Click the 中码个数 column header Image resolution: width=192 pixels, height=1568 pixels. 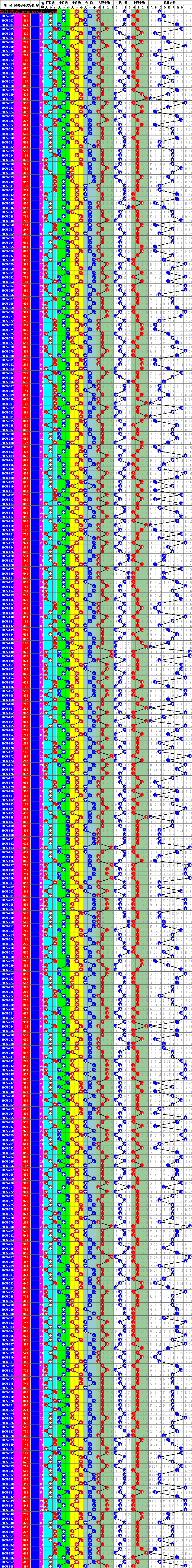[x=122, y=3]
